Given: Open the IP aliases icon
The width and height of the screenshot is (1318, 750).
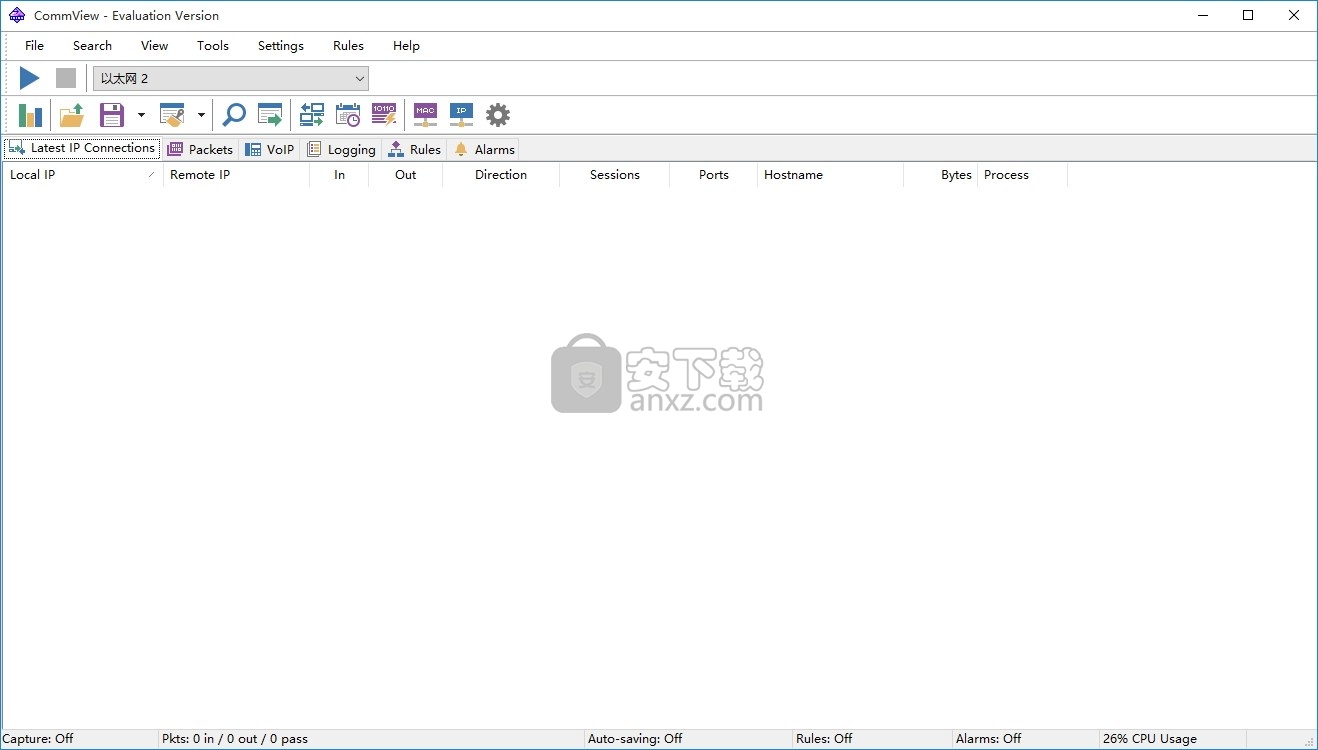Looking at the screenshot, I should (x=461, y=115).
